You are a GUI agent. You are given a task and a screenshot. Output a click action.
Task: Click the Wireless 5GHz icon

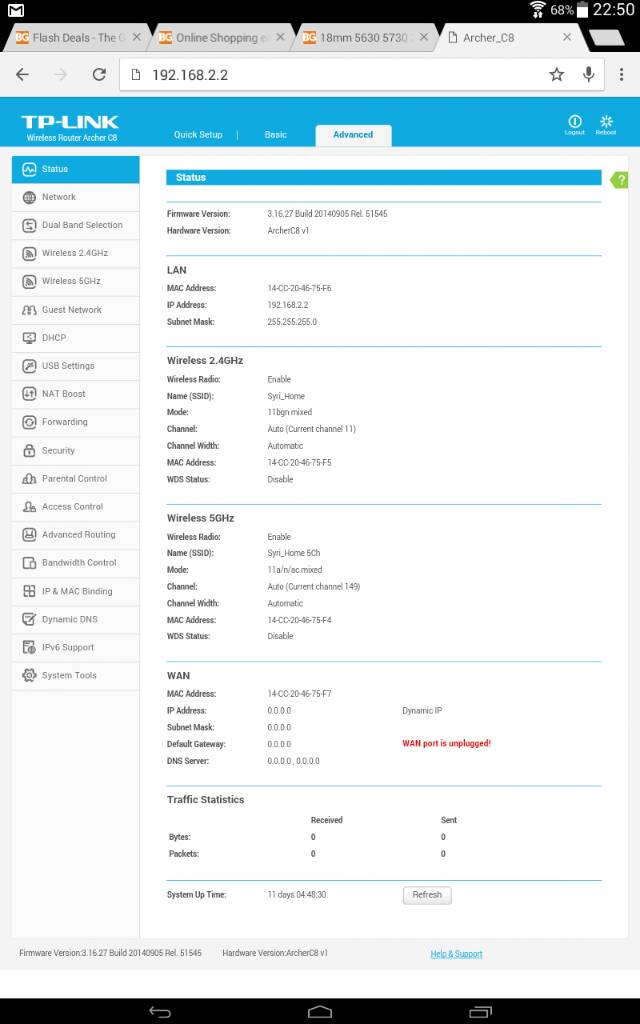[29, 281]
